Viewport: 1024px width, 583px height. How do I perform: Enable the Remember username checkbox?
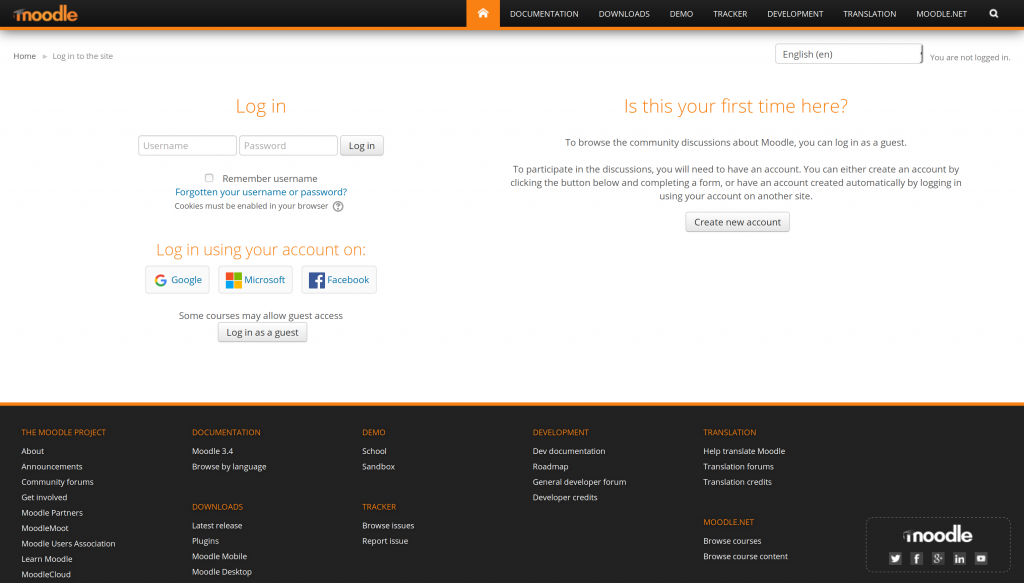pos(209,177)
